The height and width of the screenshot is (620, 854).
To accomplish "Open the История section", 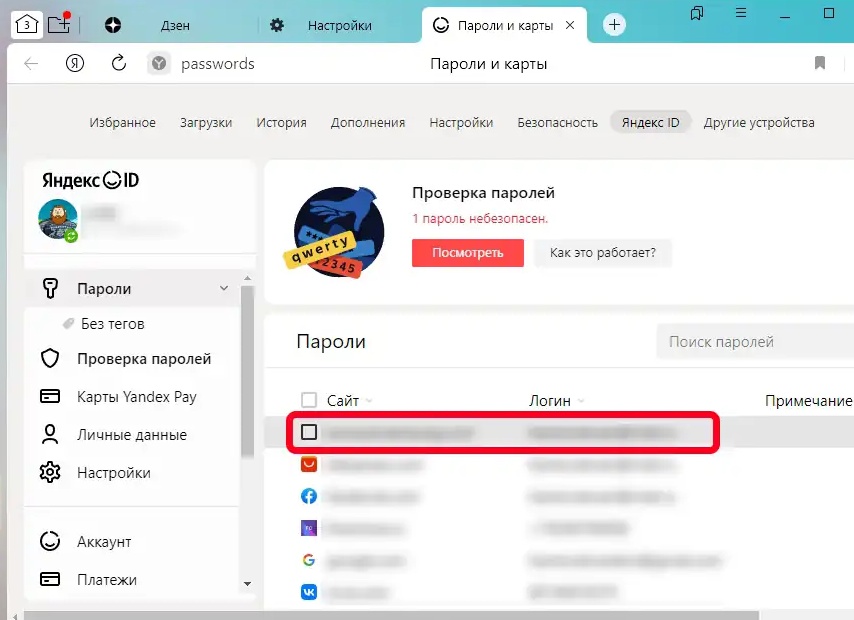I will 282,123.
